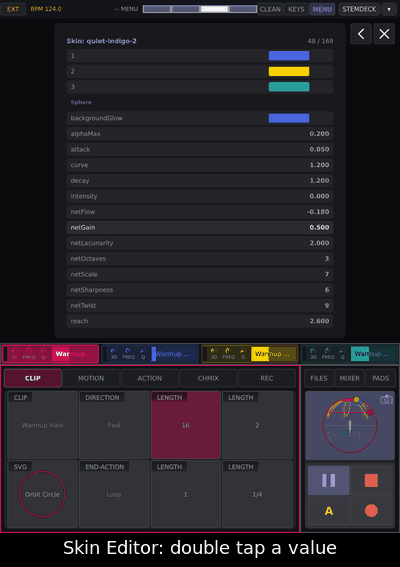
Task: Switch to the FILES tab
Action: click(319, 378)
